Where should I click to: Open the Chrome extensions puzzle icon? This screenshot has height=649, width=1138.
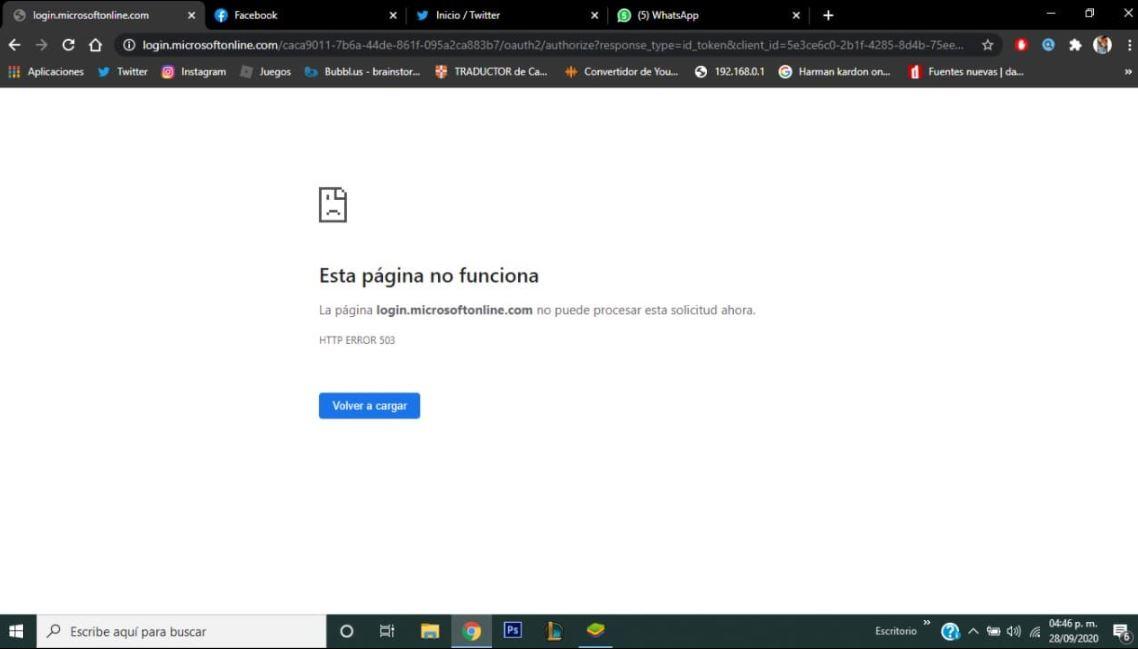[1075, 45]
